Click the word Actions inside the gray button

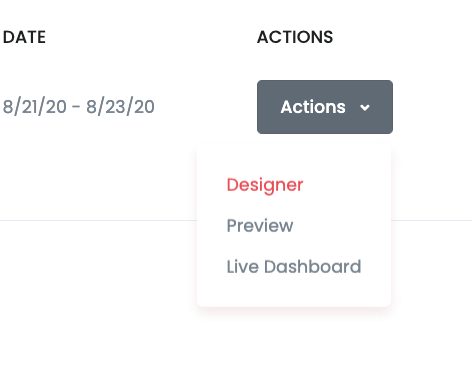point(313,107)
